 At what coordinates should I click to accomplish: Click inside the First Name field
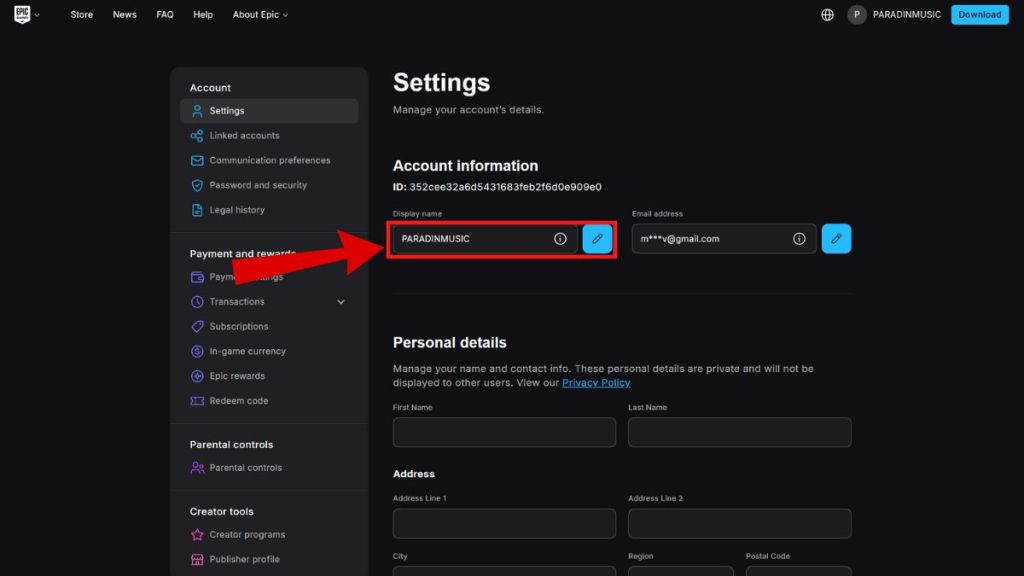point(503,432)
